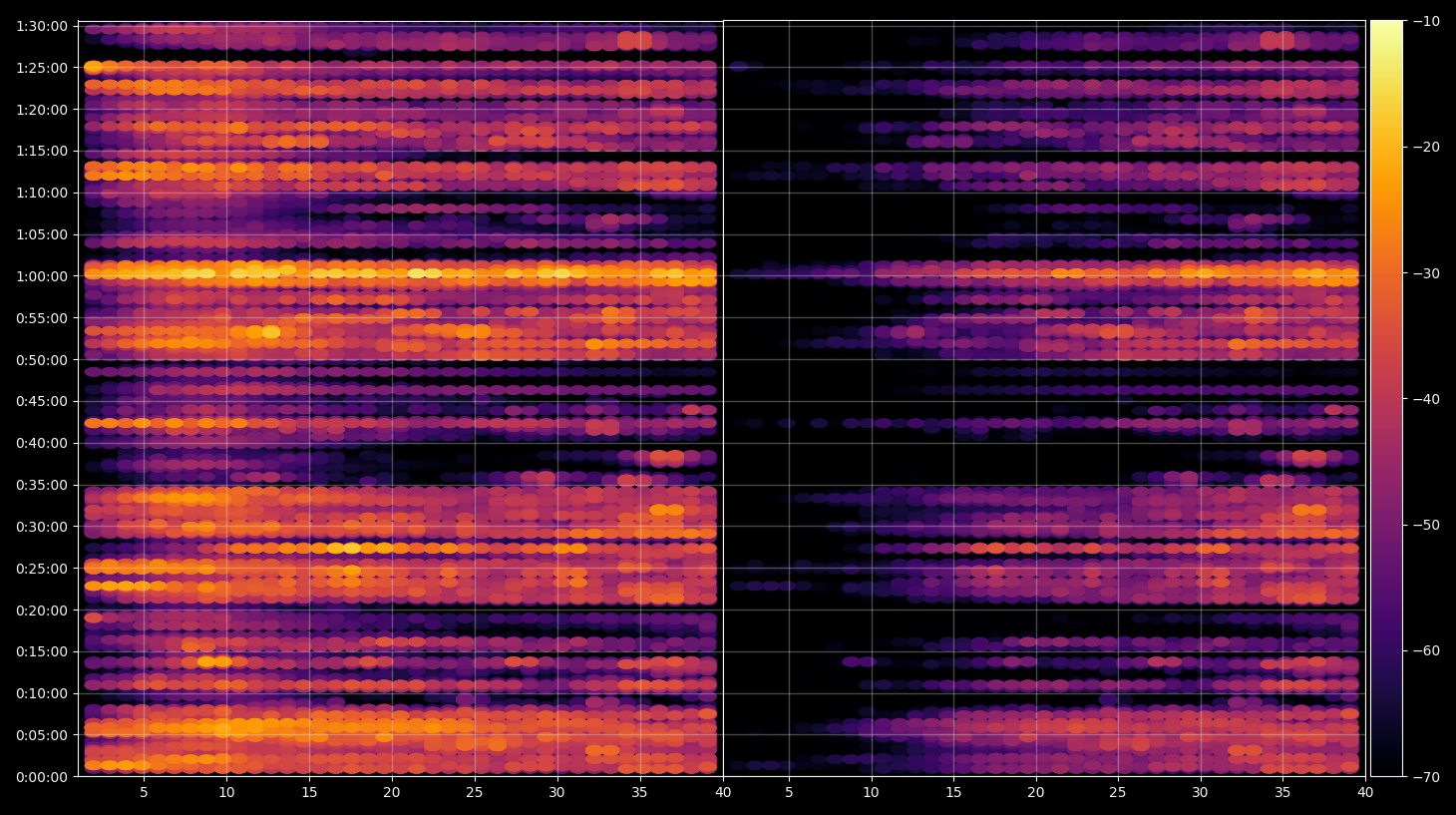Click the 1:25:00 time axis label
Viewport: 1456px width, 815px height.
pyautogui.click(x=42, y=68)
